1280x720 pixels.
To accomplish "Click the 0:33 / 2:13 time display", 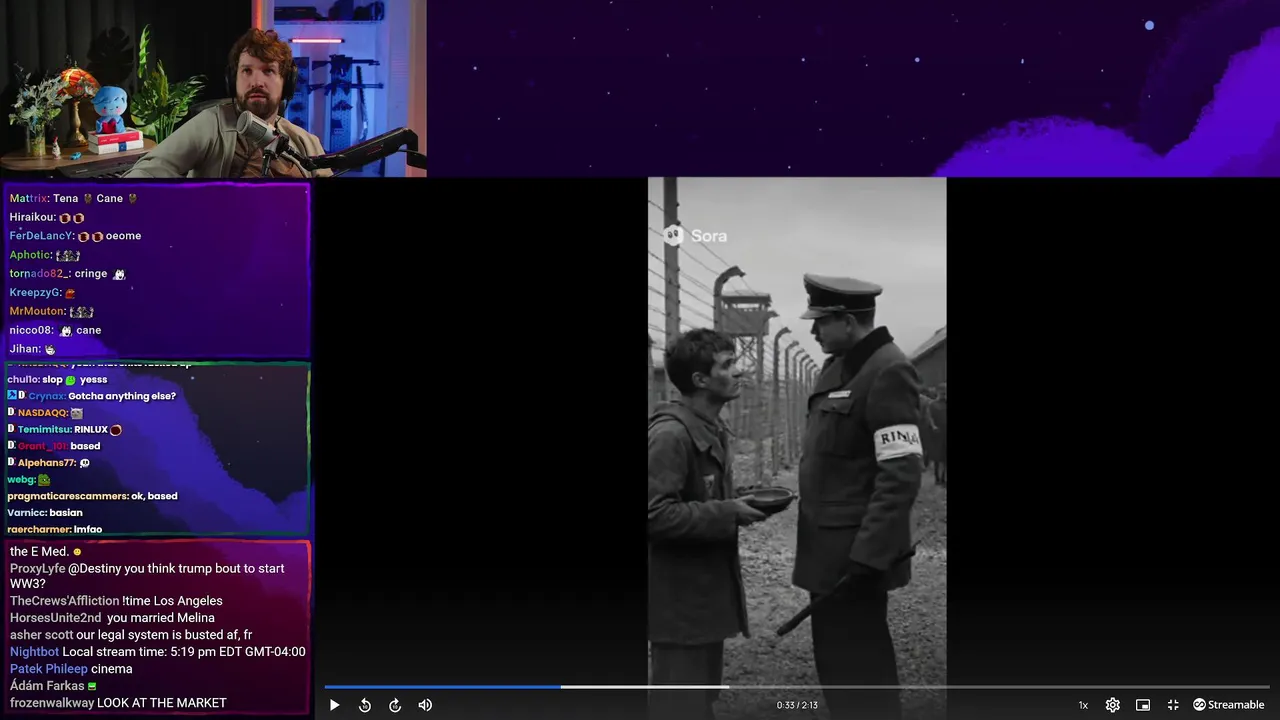I will point(797,705).
